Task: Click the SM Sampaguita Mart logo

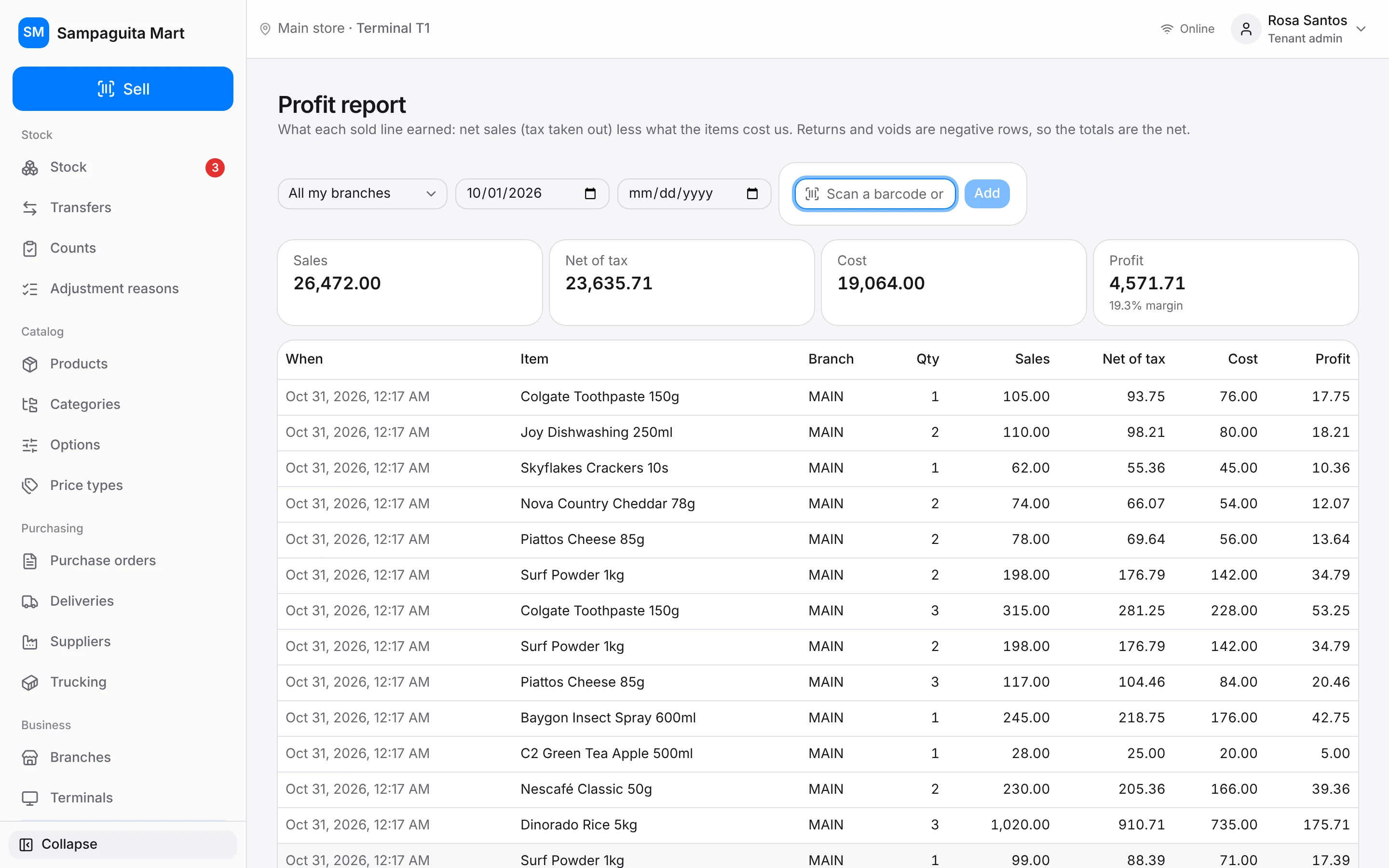Action: 101,33
